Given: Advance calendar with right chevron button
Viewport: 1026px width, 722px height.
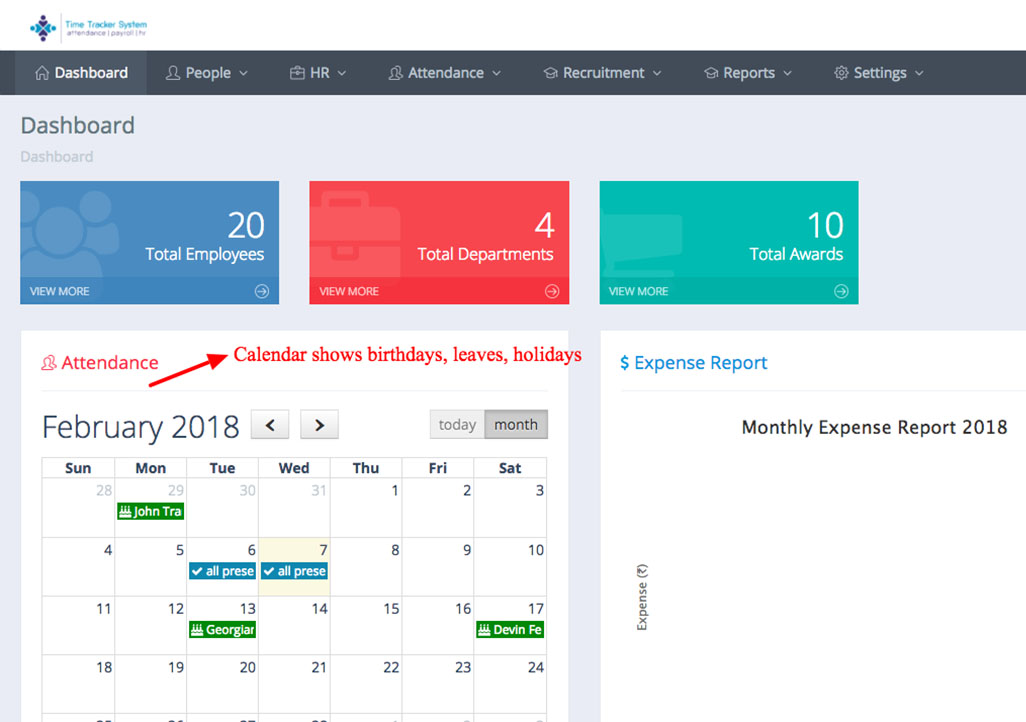Looking at the screenshot, I should [319, 425].
